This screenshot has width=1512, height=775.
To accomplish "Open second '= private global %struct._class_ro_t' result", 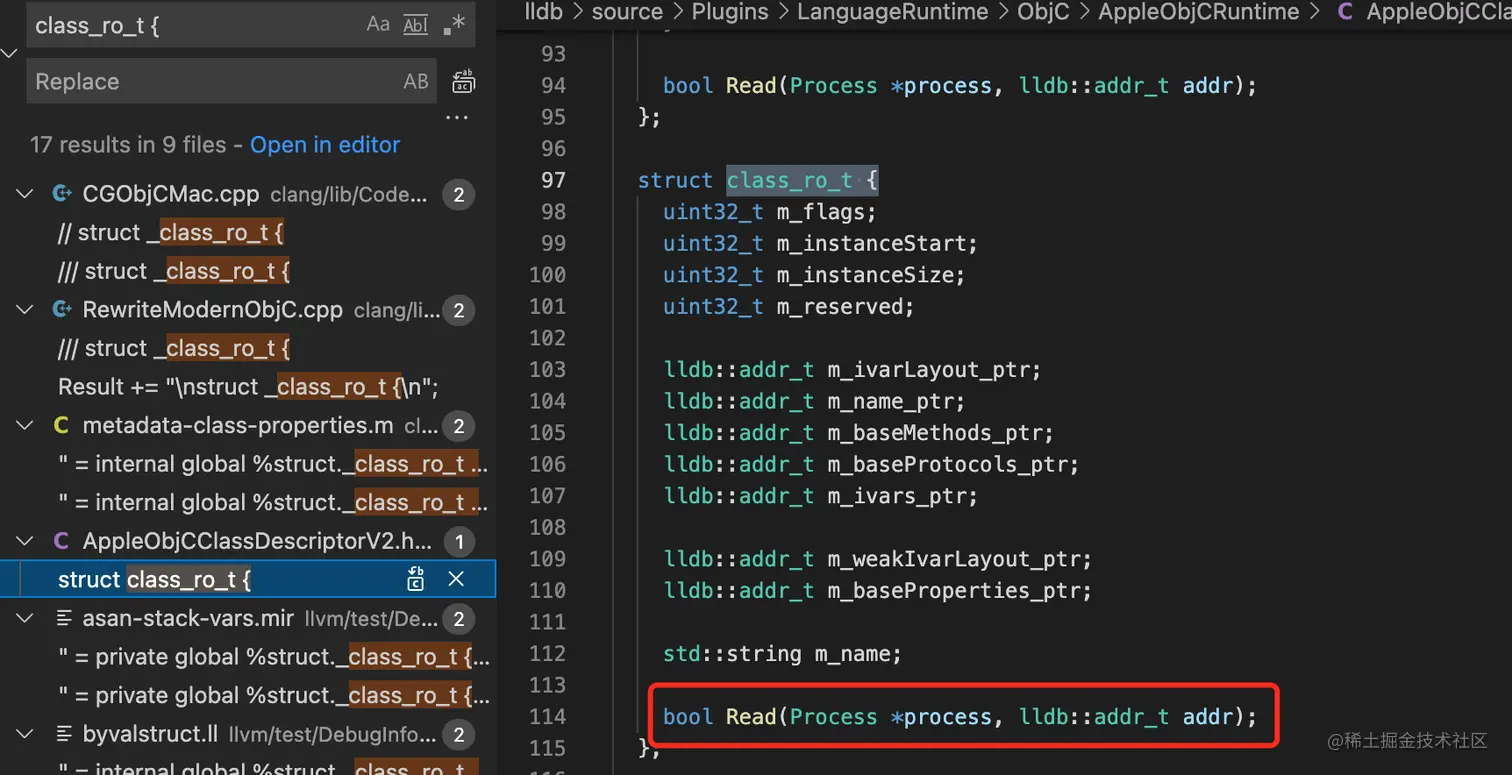I will pos(275,696).
